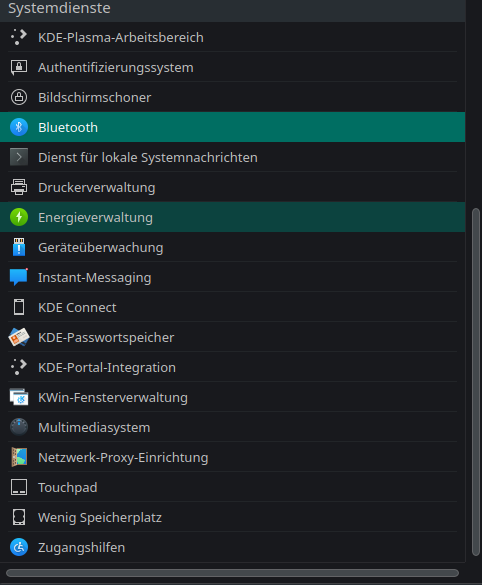The width and height of the screenshot is (482, 585).
Task: Select Druckerverwaltung in the list
Action: pyautogui.click(x=232, y=187)
